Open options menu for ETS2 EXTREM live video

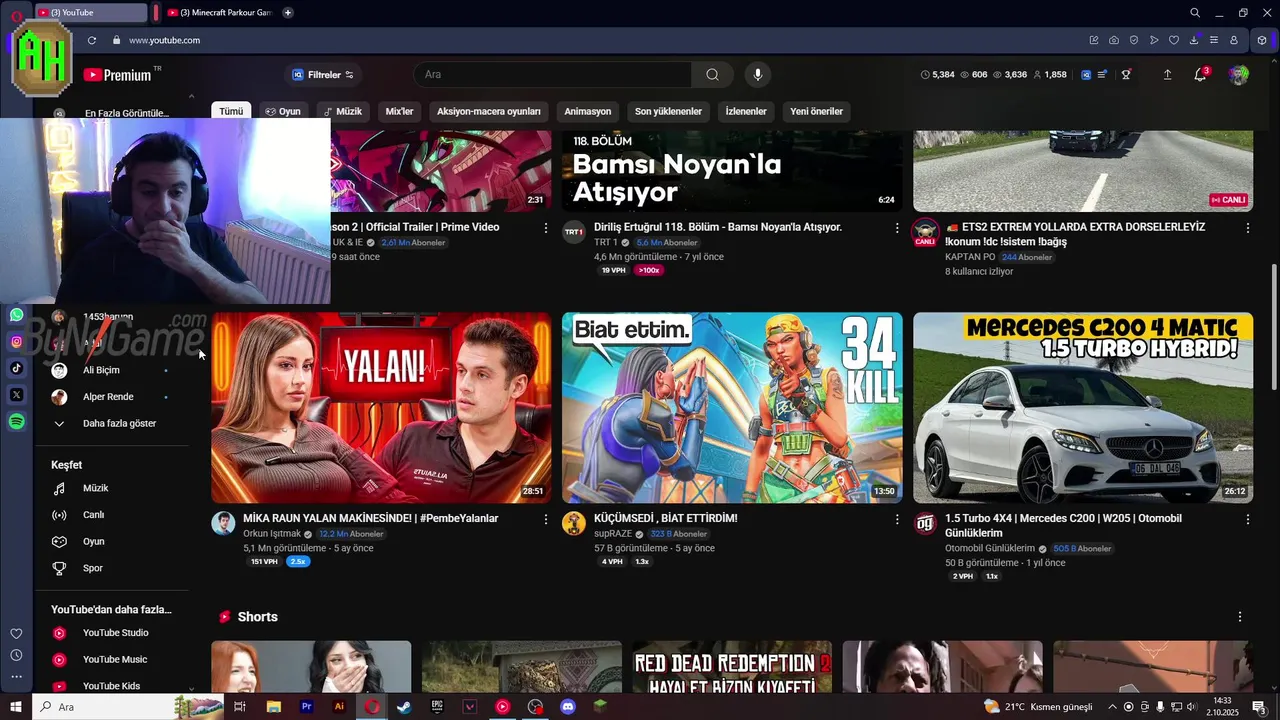click(1247, 228)
